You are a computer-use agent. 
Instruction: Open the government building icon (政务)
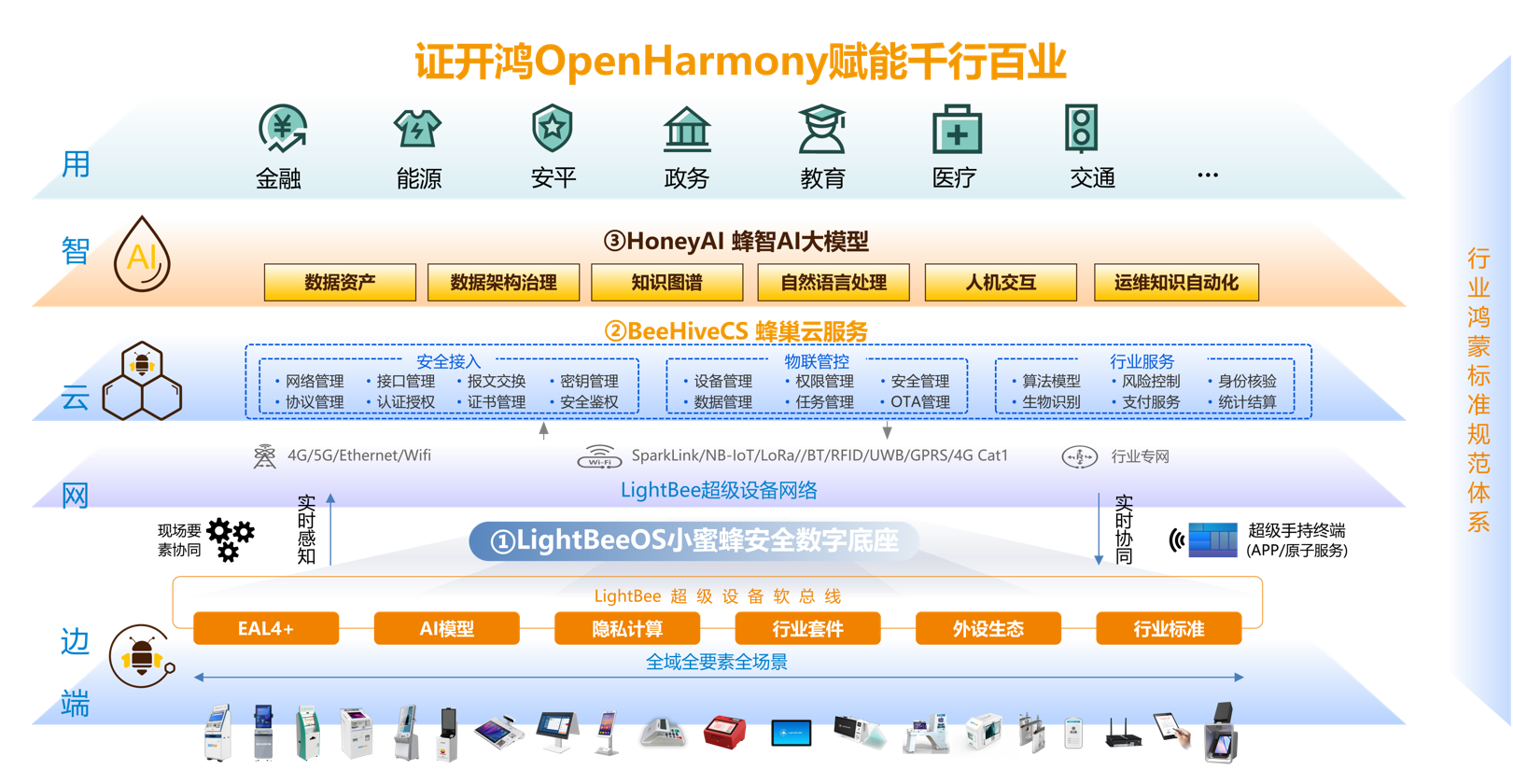click(x=687, y=130)
